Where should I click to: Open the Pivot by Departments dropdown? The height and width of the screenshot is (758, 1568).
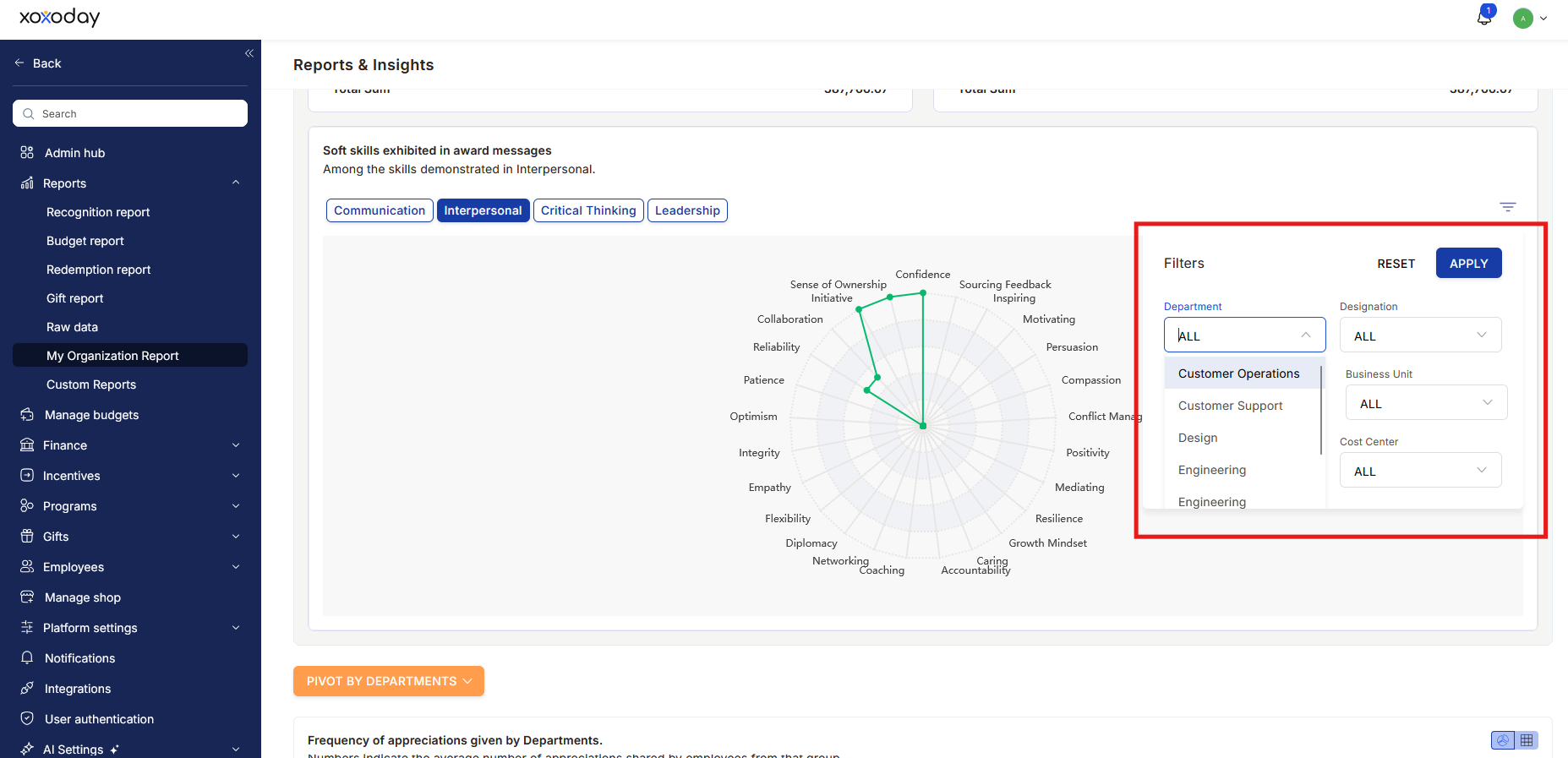click(389, 681)
